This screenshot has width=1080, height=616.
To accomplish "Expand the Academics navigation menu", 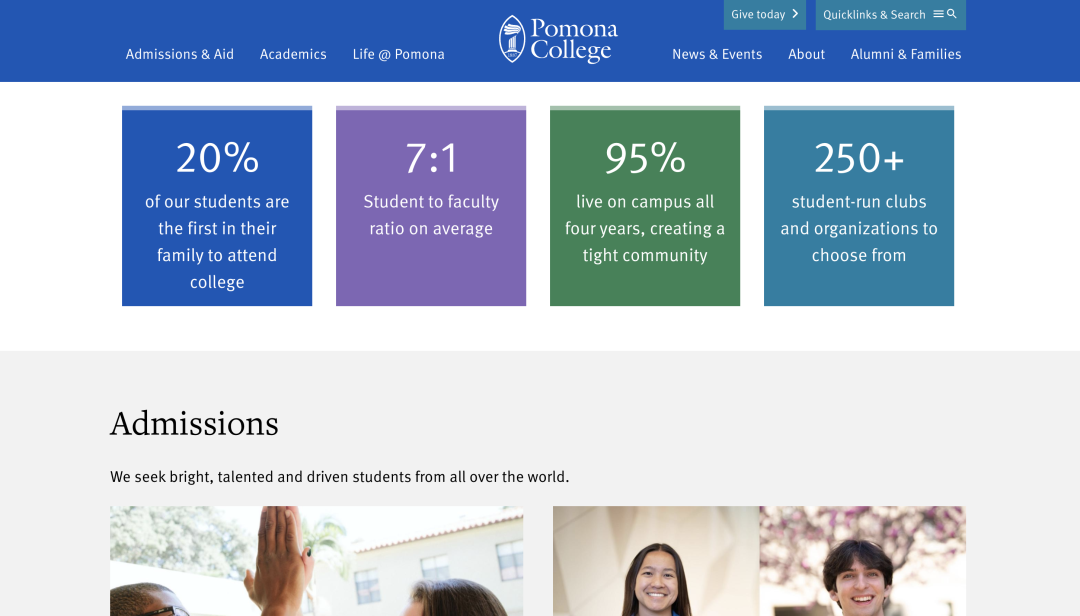I will pyautogui.click(x=293, y=54).
